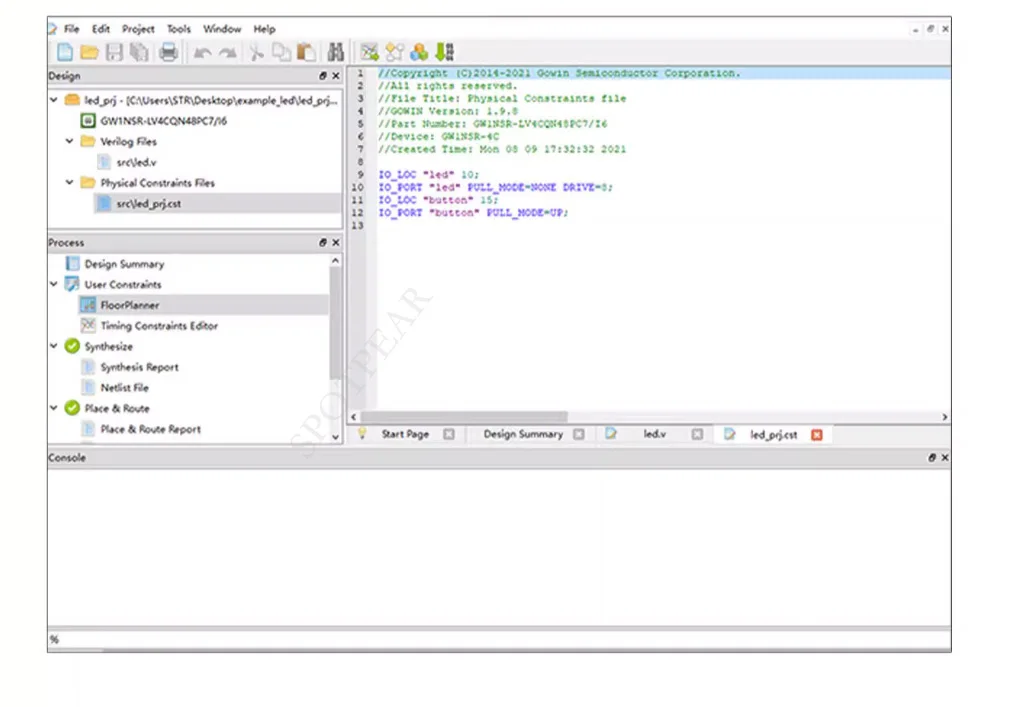Click Process panel scroll up arrow
Viewport: 1015px width, 707px height.
coord(335,260)
